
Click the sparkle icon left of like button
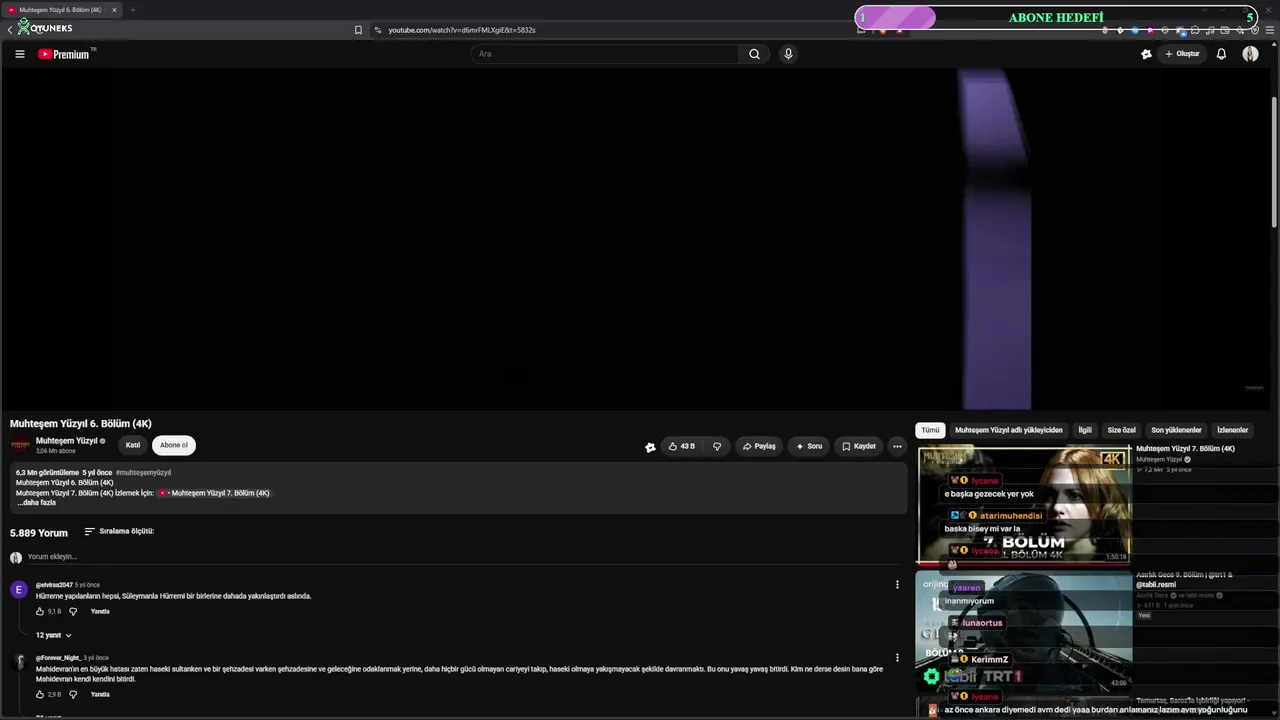650,447
